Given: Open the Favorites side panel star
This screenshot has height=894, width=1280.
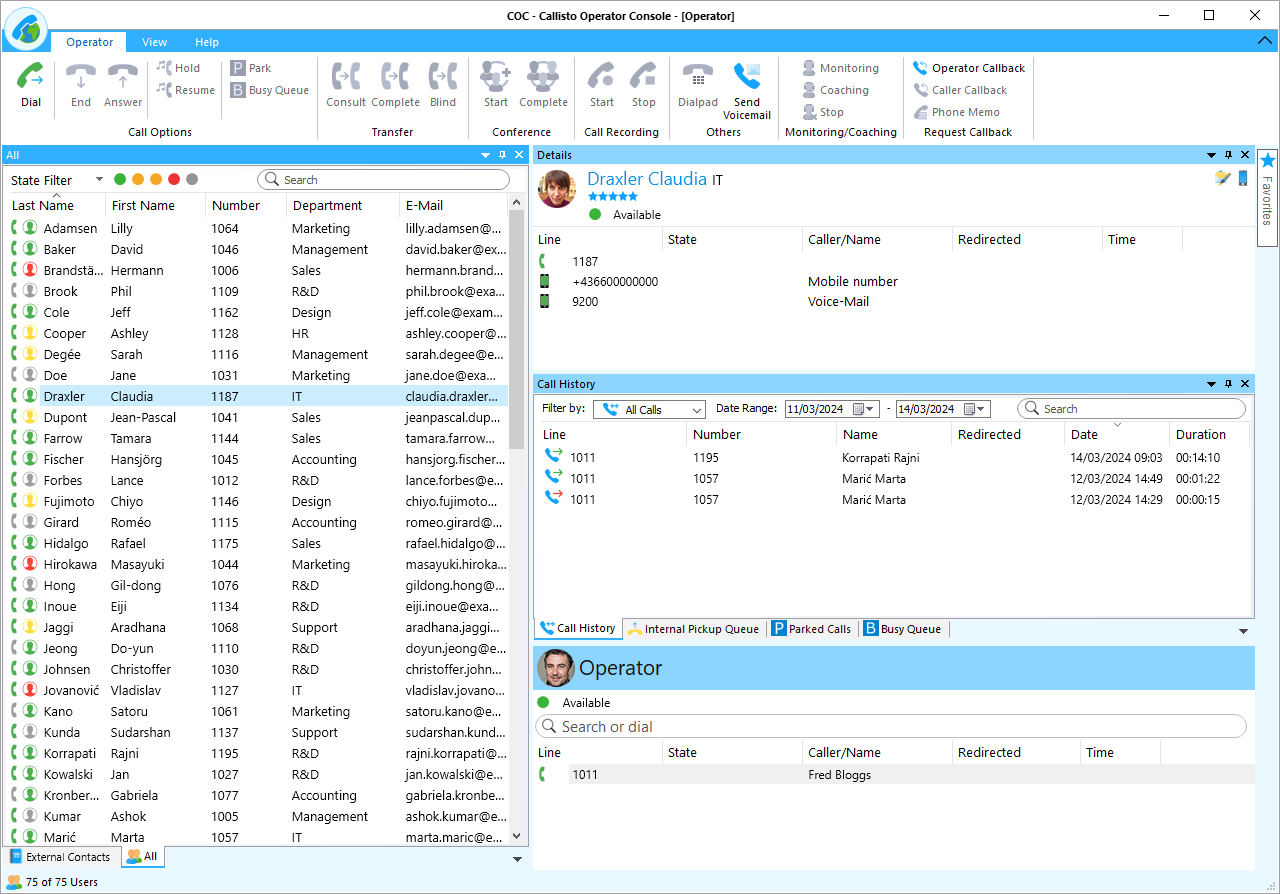Looking at the screenshot, I should [x=1267, y=160].
